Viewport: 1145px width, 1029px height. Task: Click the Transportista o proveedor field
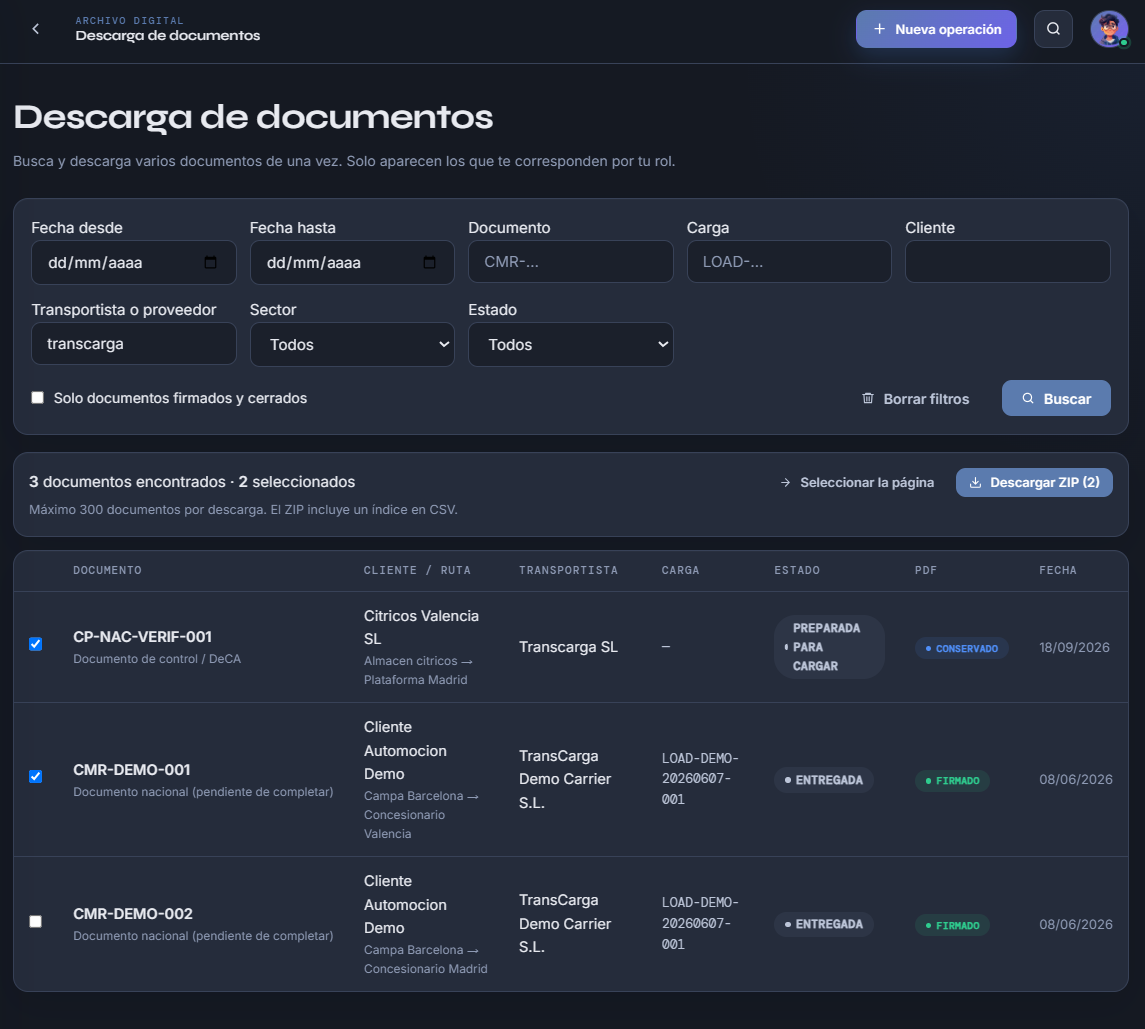tap(134, 343)
